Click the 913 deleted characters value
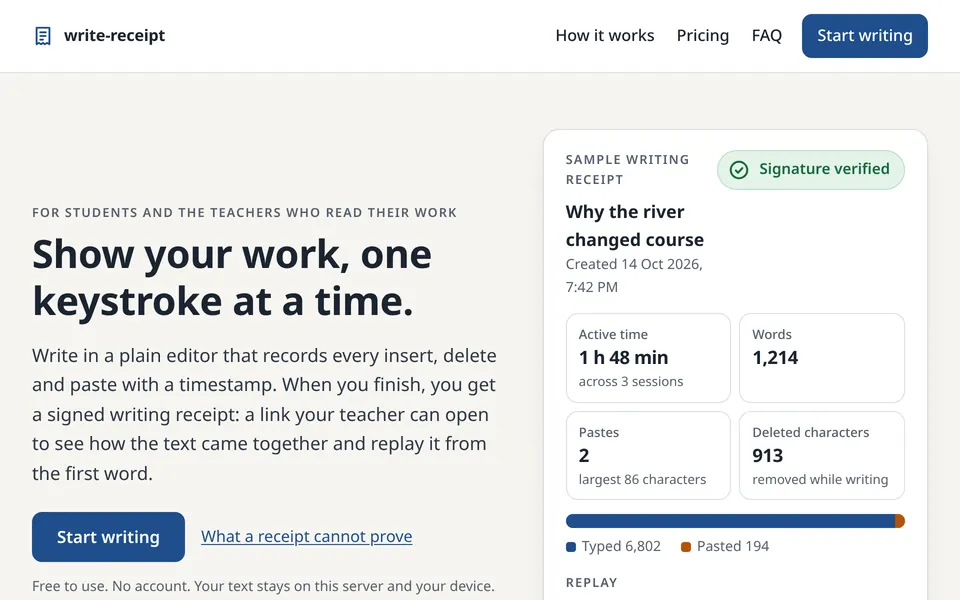This screenshot has height=600, width=960. coord(768,456)
